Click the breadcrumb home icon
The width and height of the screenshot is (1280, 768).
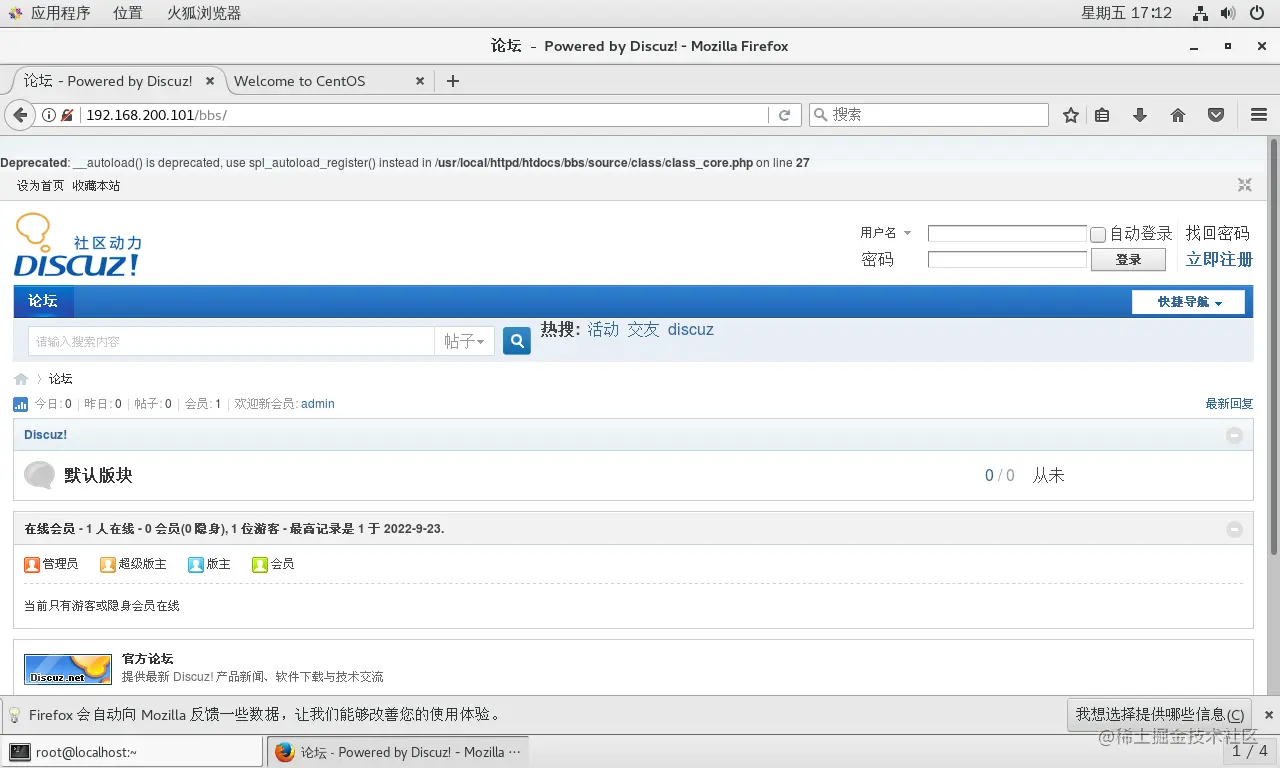click(x=21, y=379)
